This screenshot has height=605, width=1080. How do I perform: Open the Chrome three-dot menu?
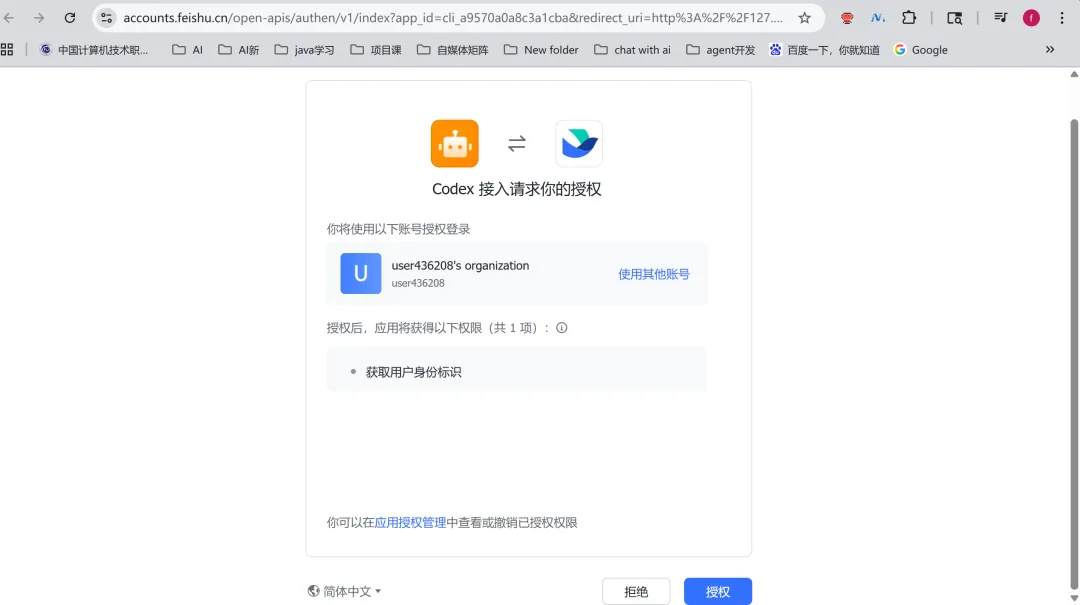pyautogui.click(x=1062, y=18)
